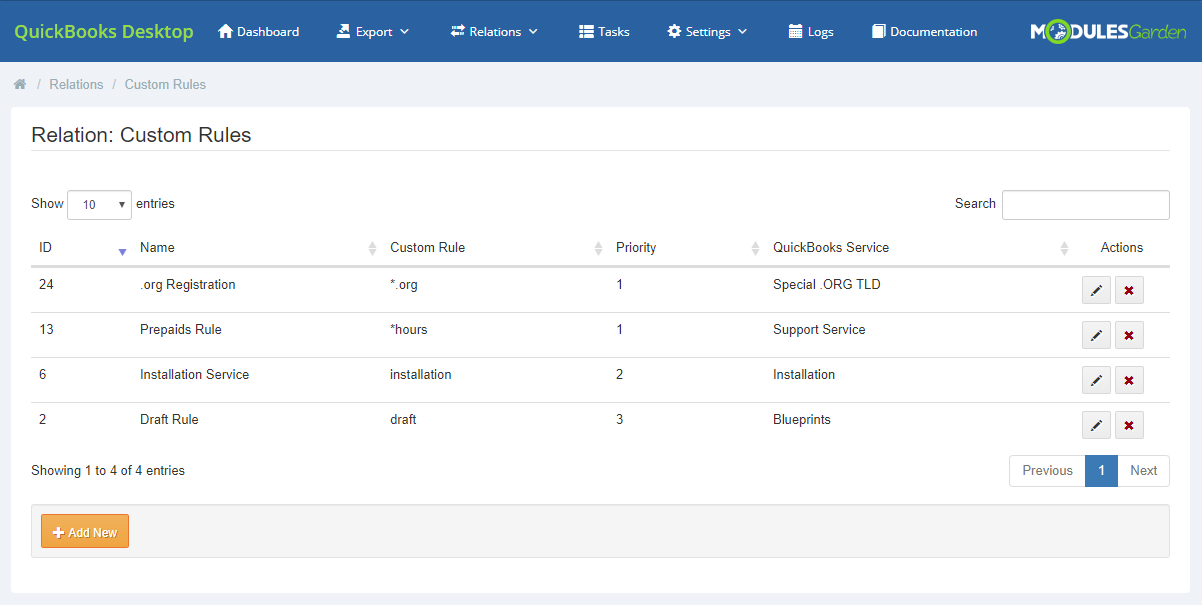
Task: Click the ModulesGarden logo
Action: coord(1110,32)
